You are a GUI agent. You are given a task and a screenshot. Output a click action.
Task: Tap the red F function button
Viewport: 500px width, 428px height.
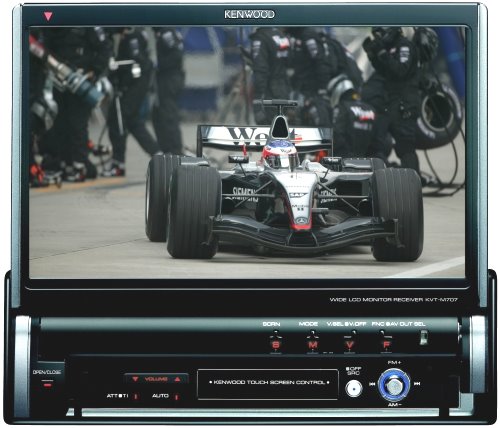386,345
